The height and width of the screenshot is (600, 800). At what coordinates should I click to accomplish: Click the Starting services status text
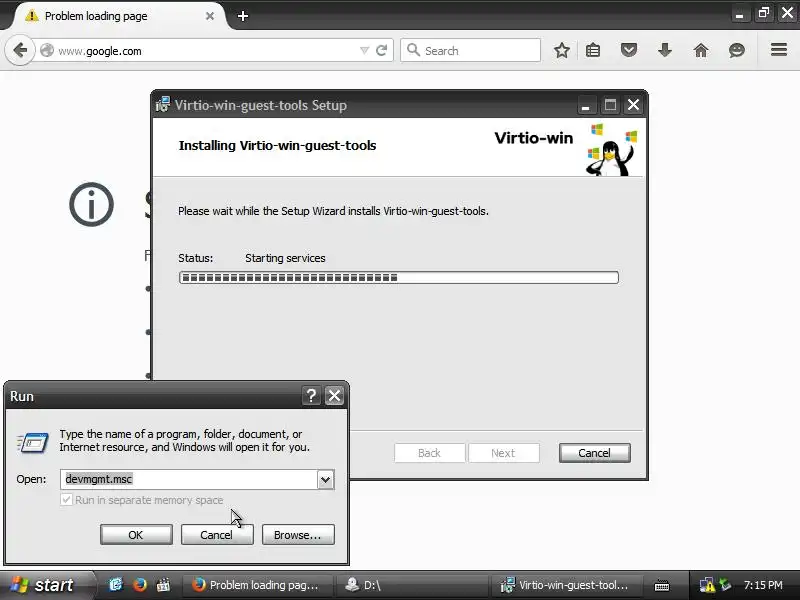click(x=285, y=258)
